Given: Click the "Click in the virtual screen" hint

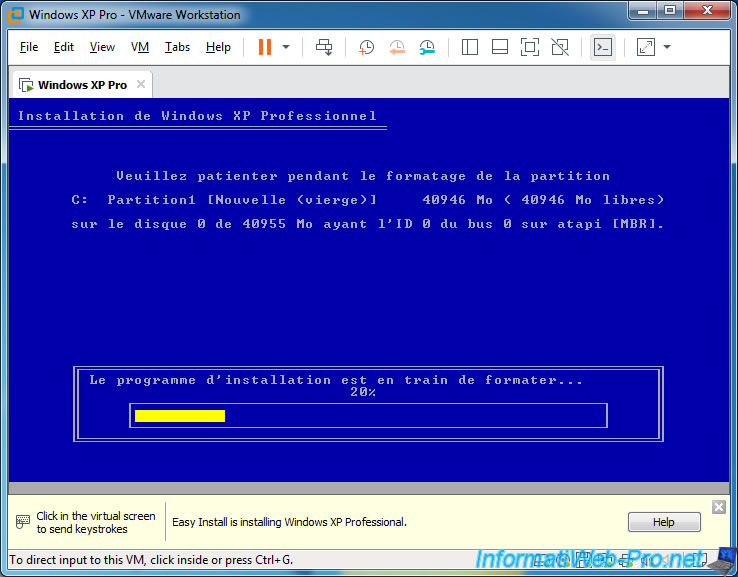Looking at the screenshot, I should [96, 522].
